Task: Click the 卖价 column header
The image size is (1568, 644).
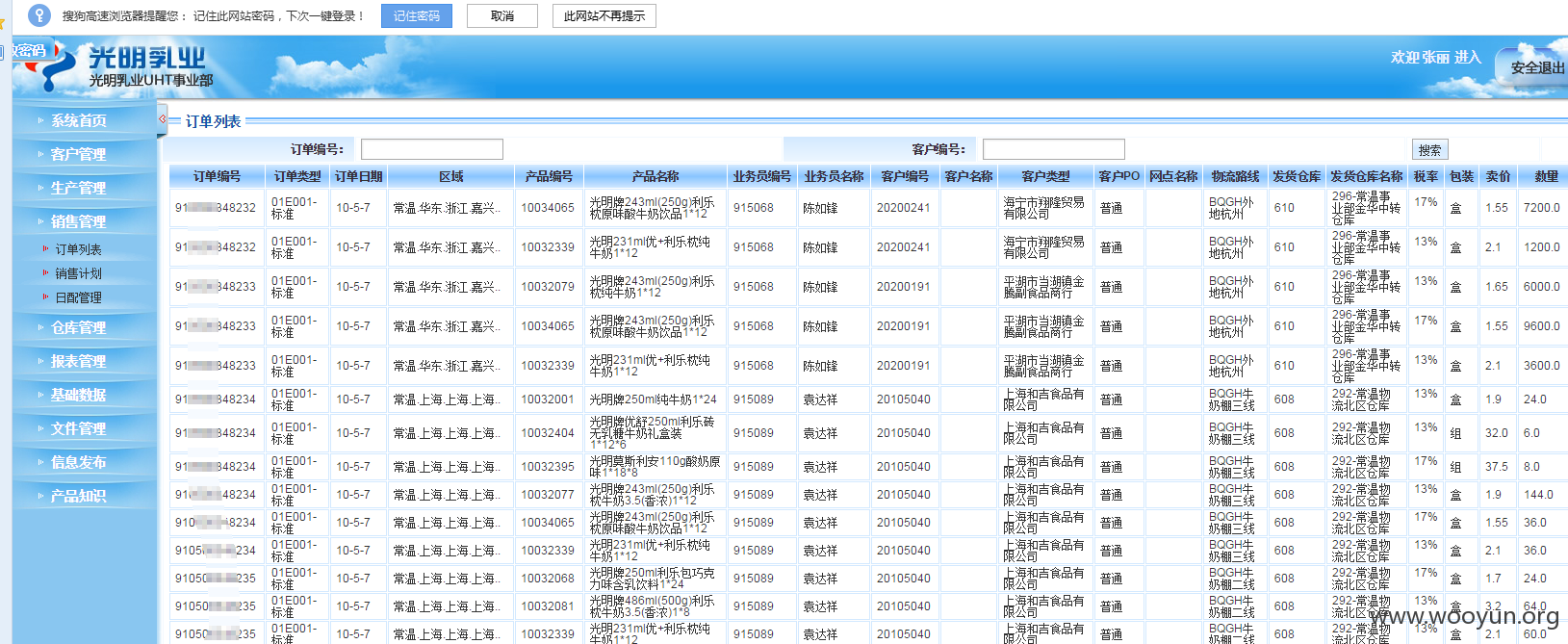Action: coord(1498,176)
